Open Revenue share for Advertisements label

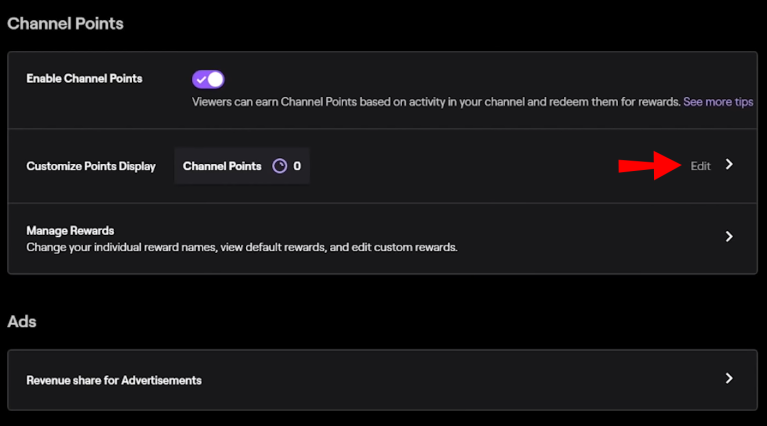(114, 381)
